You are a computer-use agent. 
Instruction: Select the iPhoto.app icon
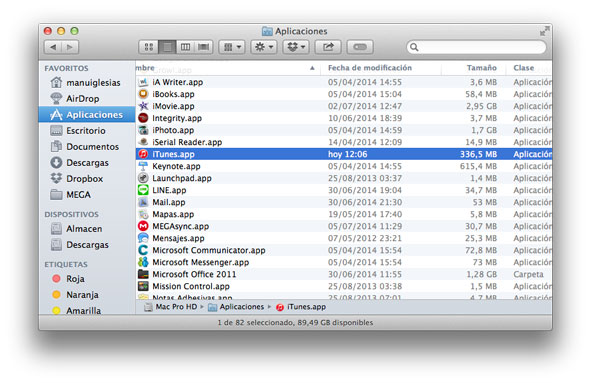point(143,130)
